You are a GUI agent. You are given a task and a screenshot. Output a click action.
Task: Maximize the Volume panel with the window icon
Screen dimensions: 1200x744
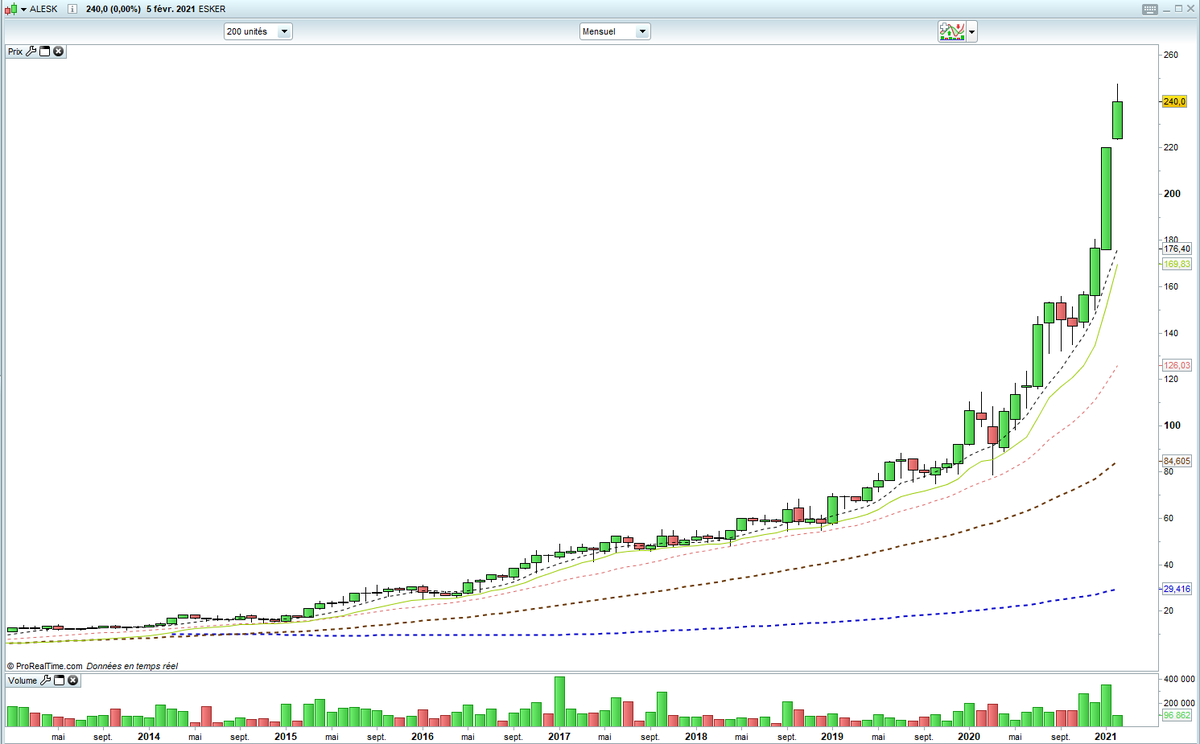tap(59, 680)
